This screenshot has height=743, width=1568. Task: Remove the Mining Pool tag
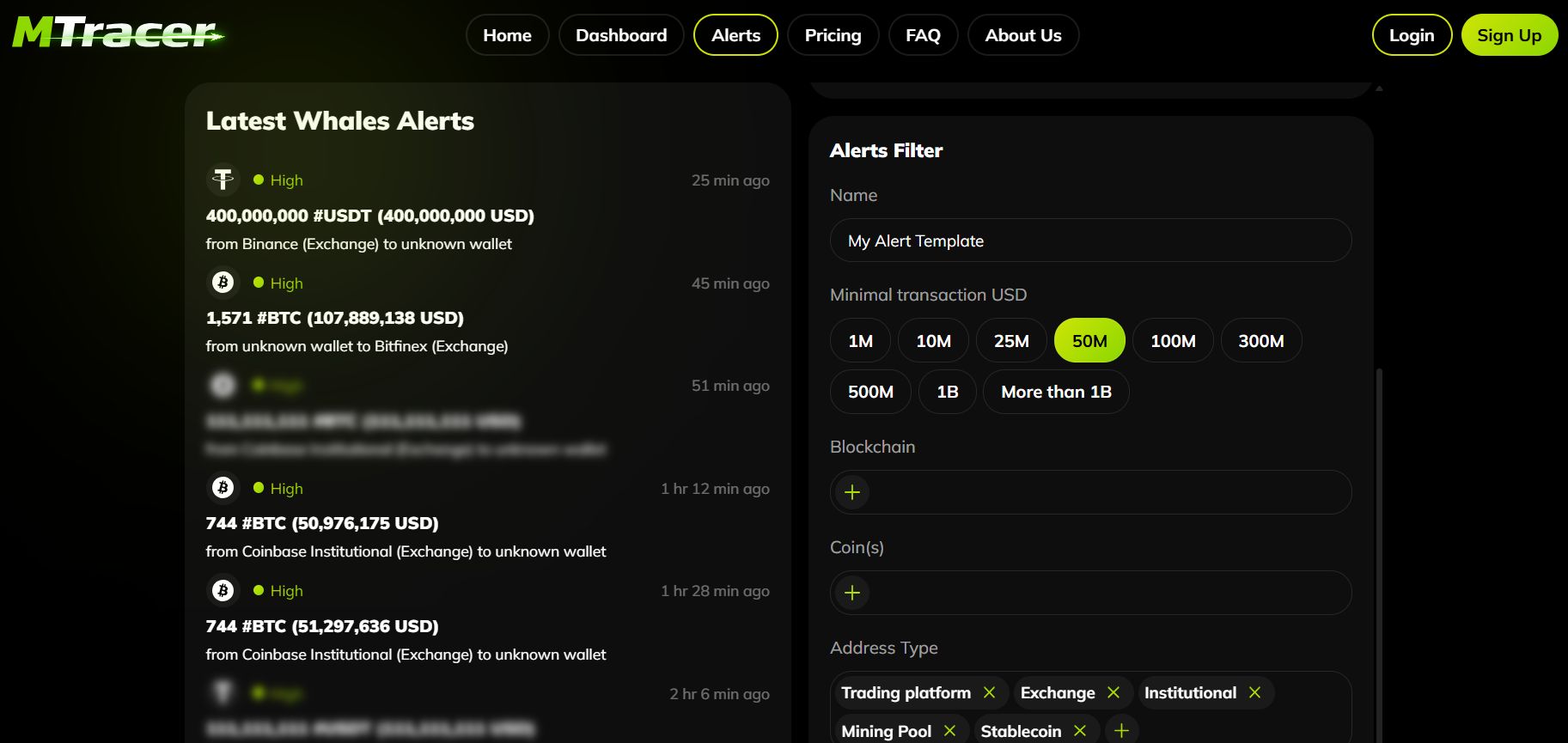coord(949,731)
